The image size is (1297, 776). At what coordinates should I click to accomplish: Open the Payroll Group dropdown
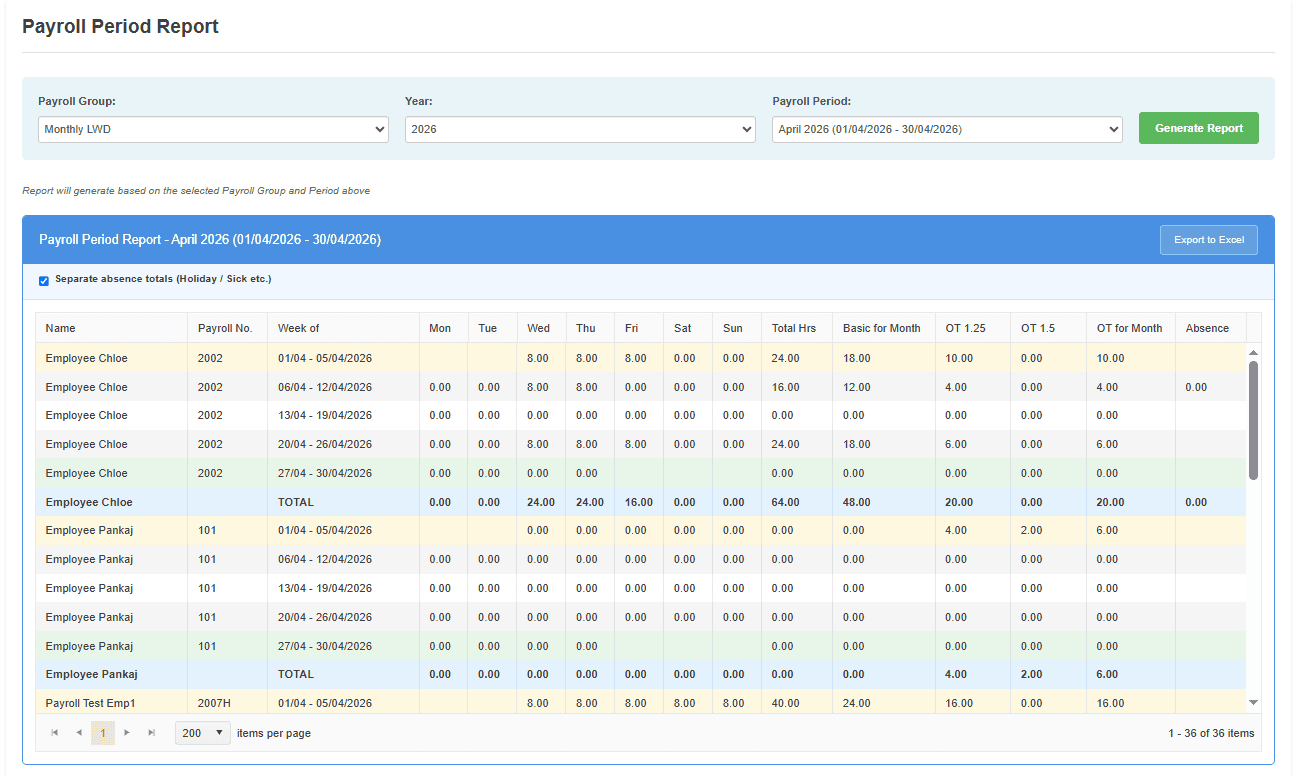213,129
